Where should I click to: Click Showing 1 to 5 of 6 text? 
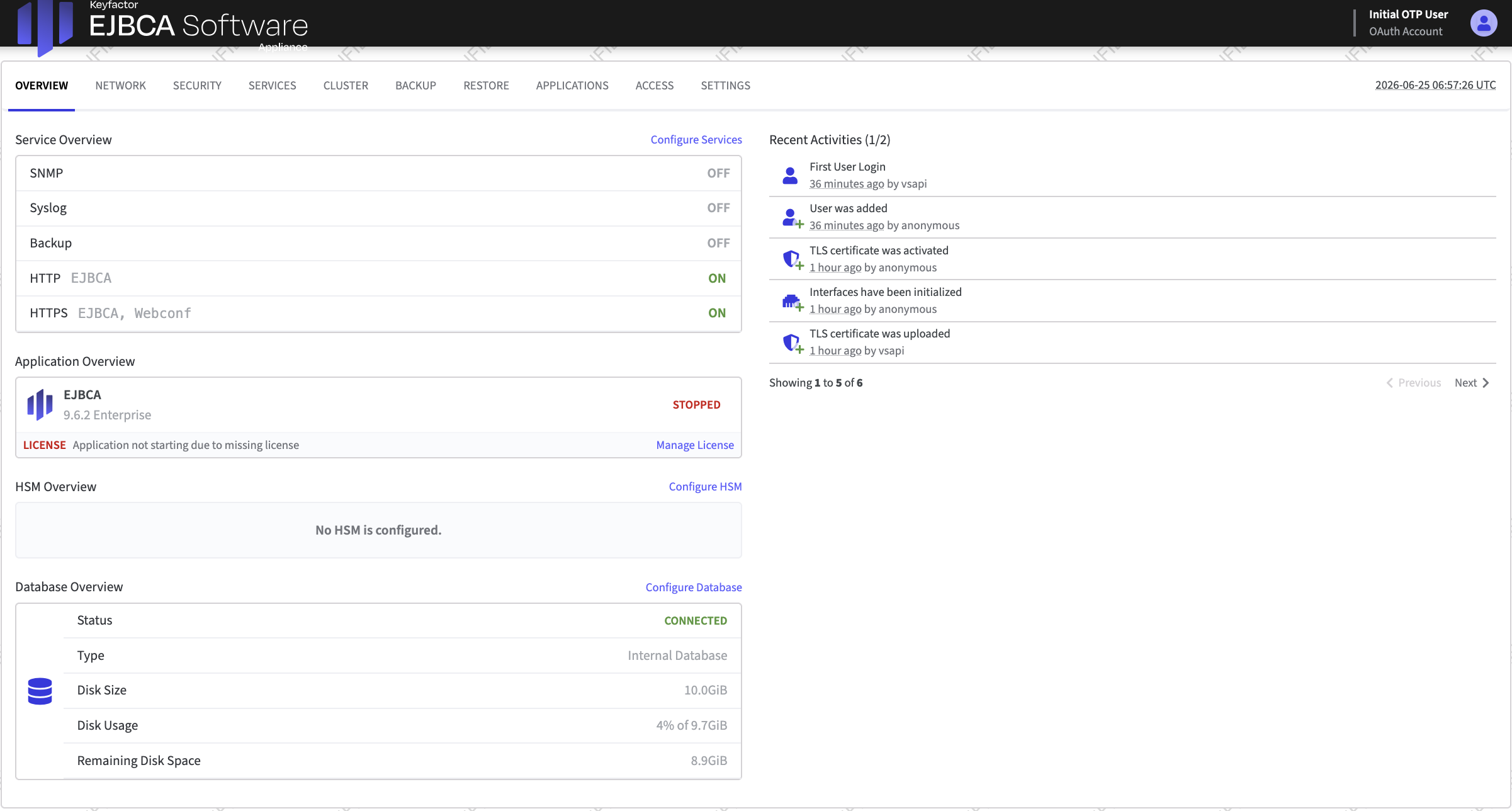(816, 383)
